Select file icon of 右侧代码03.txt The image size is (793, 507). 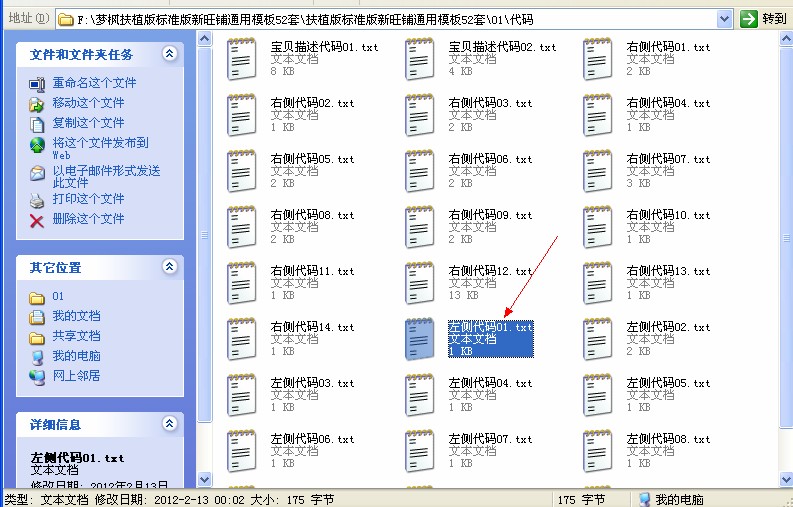coord(419,115)
